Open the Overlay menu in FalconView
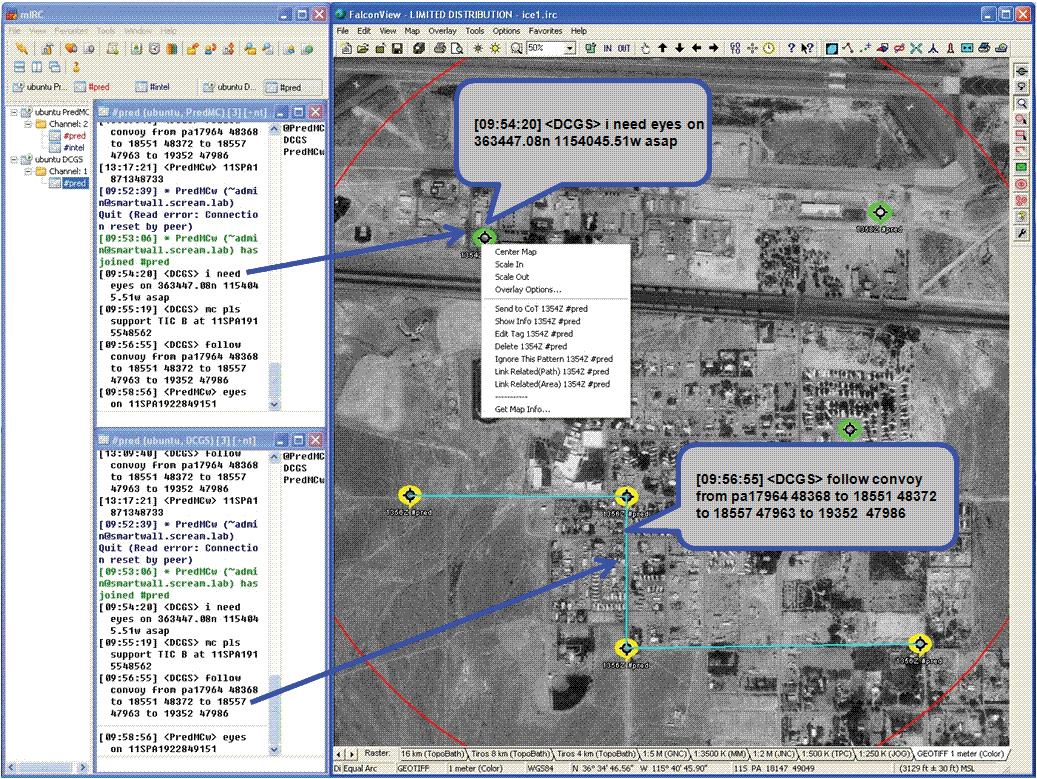The width and height of the screenshot is (1037, 779). [442, 30]
